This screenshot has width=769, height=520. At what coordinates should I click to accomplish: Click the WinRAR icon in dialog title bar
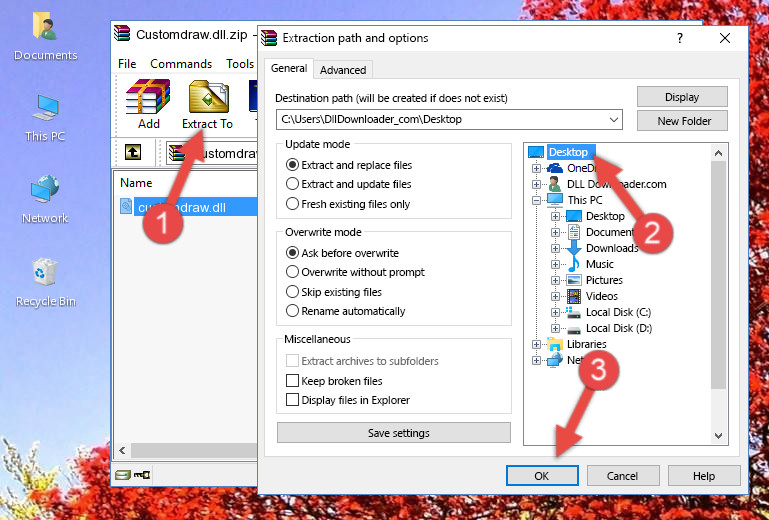[269, 38]
